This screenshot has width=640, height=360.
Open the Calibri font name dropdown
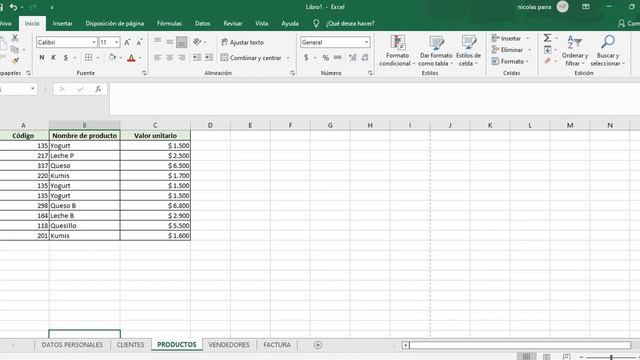coord(94,42)
